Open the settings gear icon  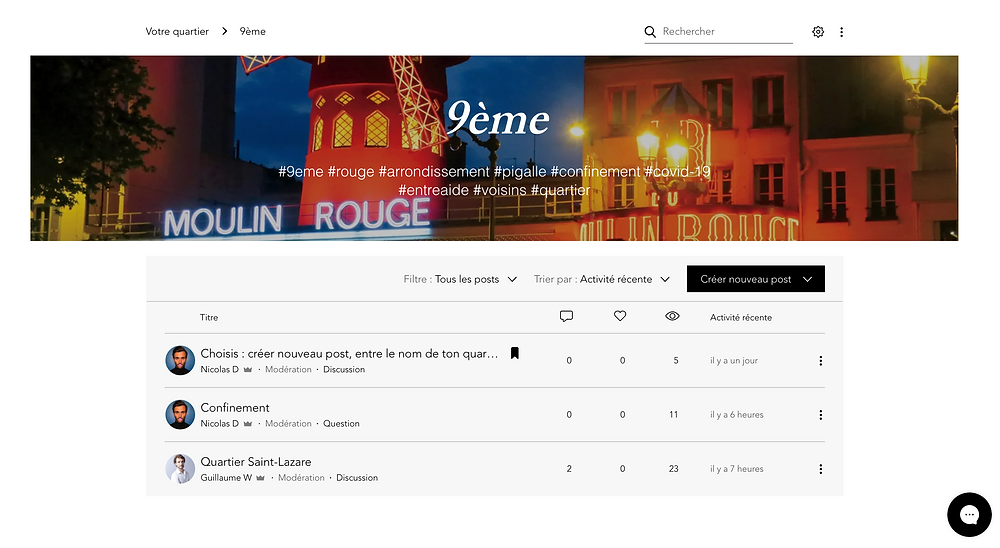[x=818, y=31]
